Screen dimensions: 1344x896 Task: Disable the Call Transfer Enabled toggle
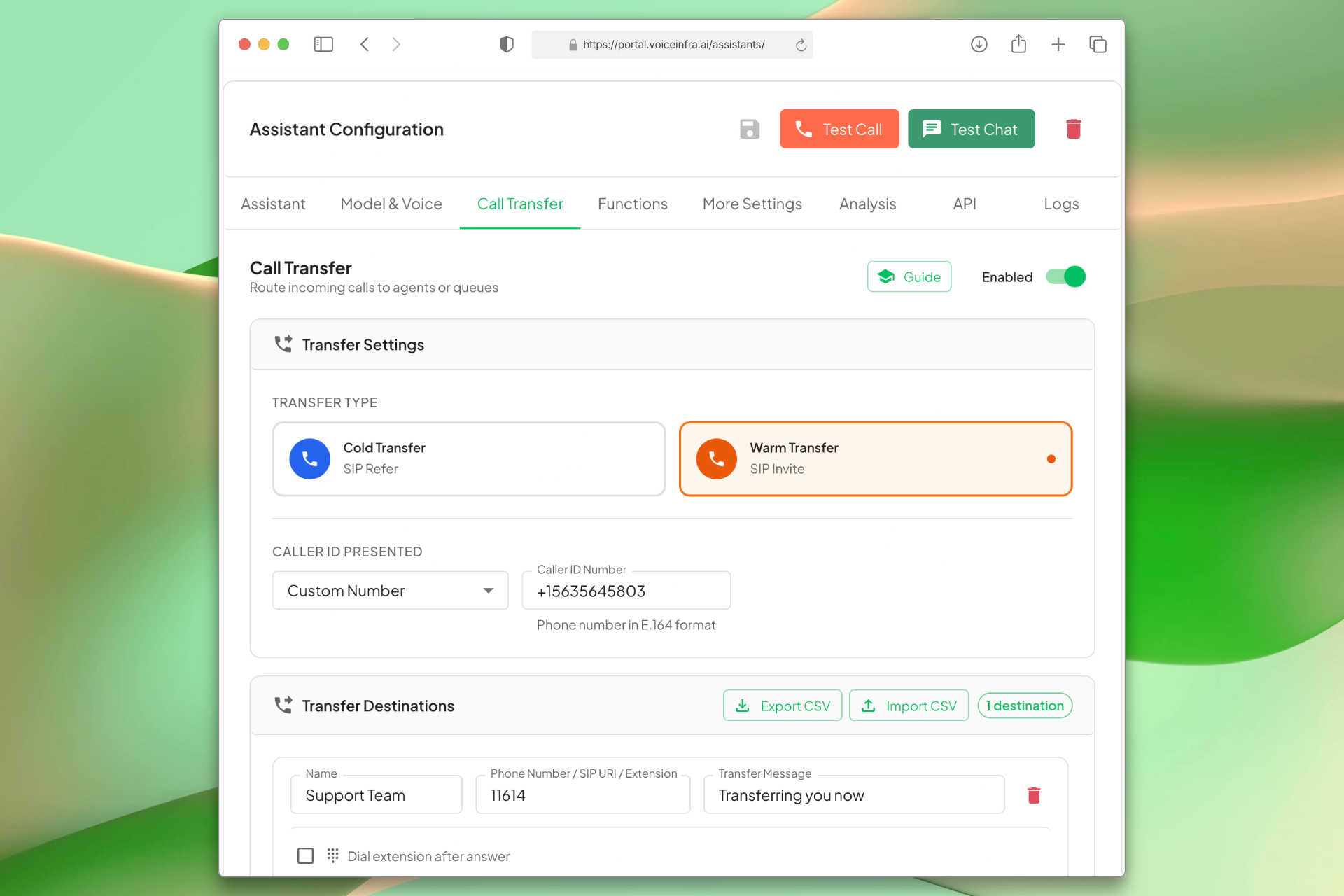tap(1065, 276)
